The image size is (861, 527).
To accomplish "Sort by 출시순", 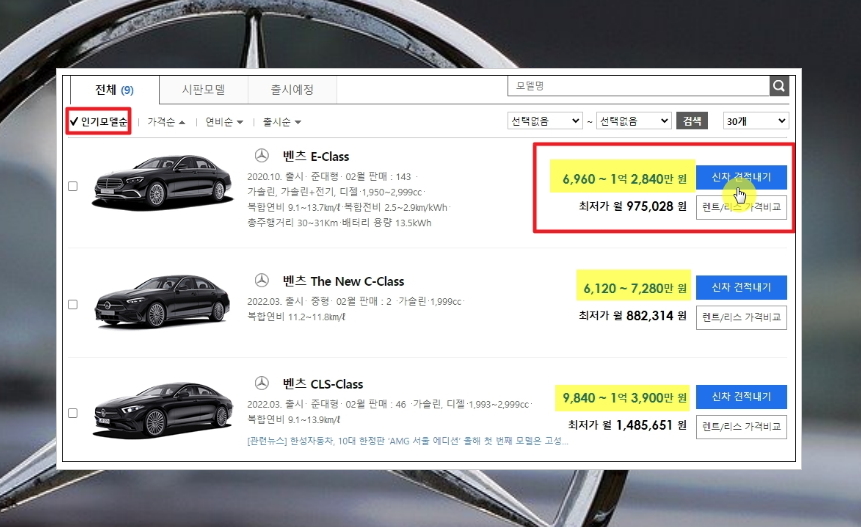I will 282,122.
